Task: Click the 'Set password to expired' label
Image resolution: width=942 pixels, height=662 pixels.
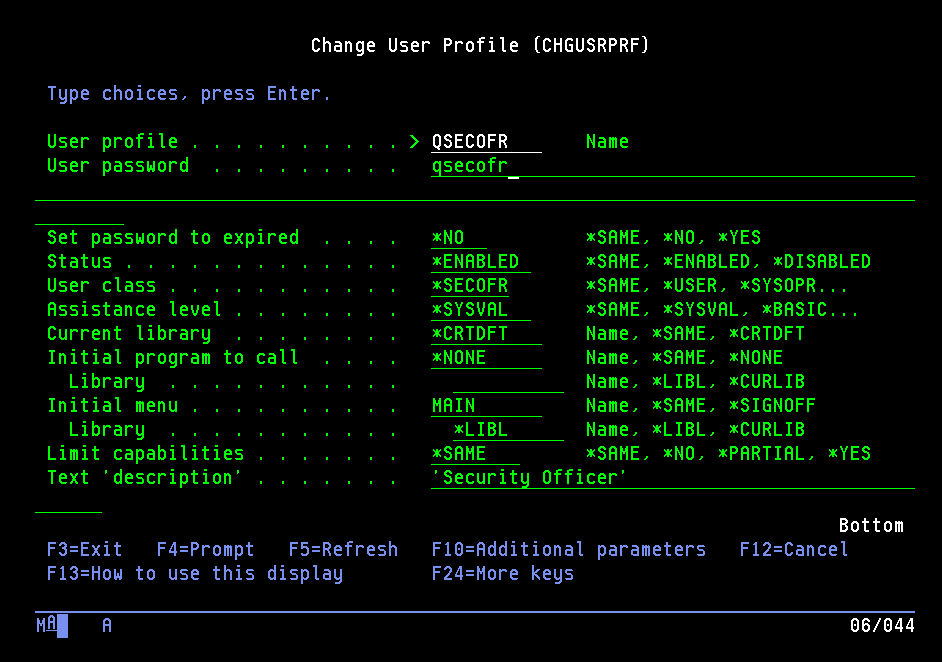Action: pos(173,238)
